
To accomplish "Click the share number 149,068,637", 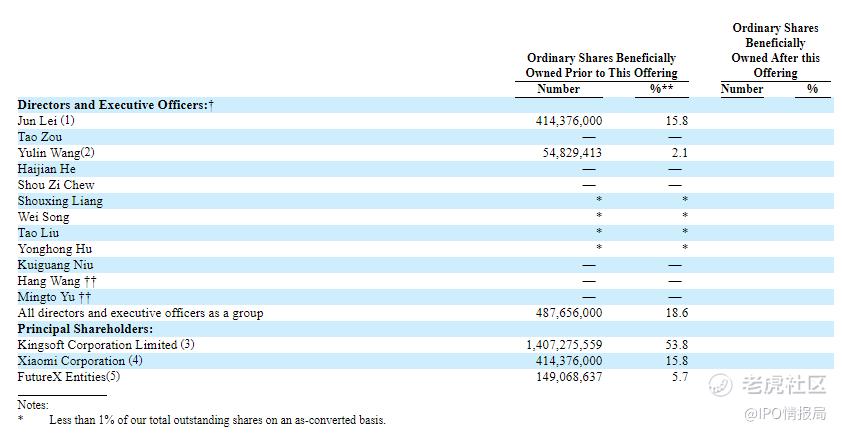I will 569,377.
